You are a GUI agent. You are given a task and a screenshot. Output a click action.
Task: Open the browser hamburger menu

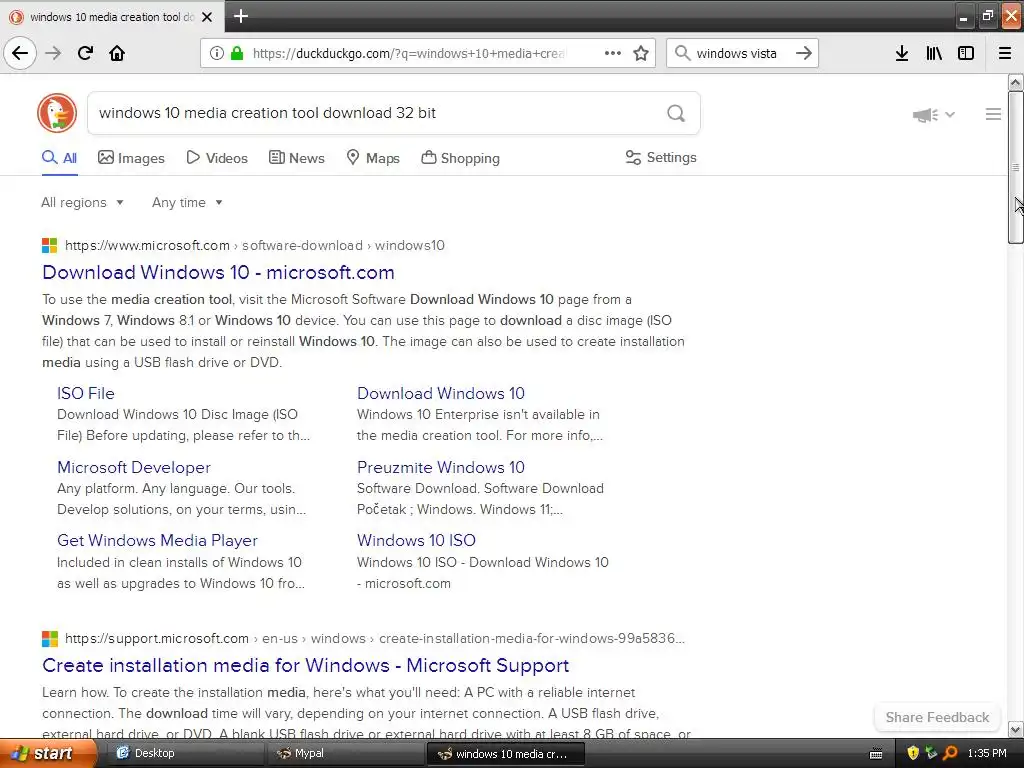pos(1005,53)
